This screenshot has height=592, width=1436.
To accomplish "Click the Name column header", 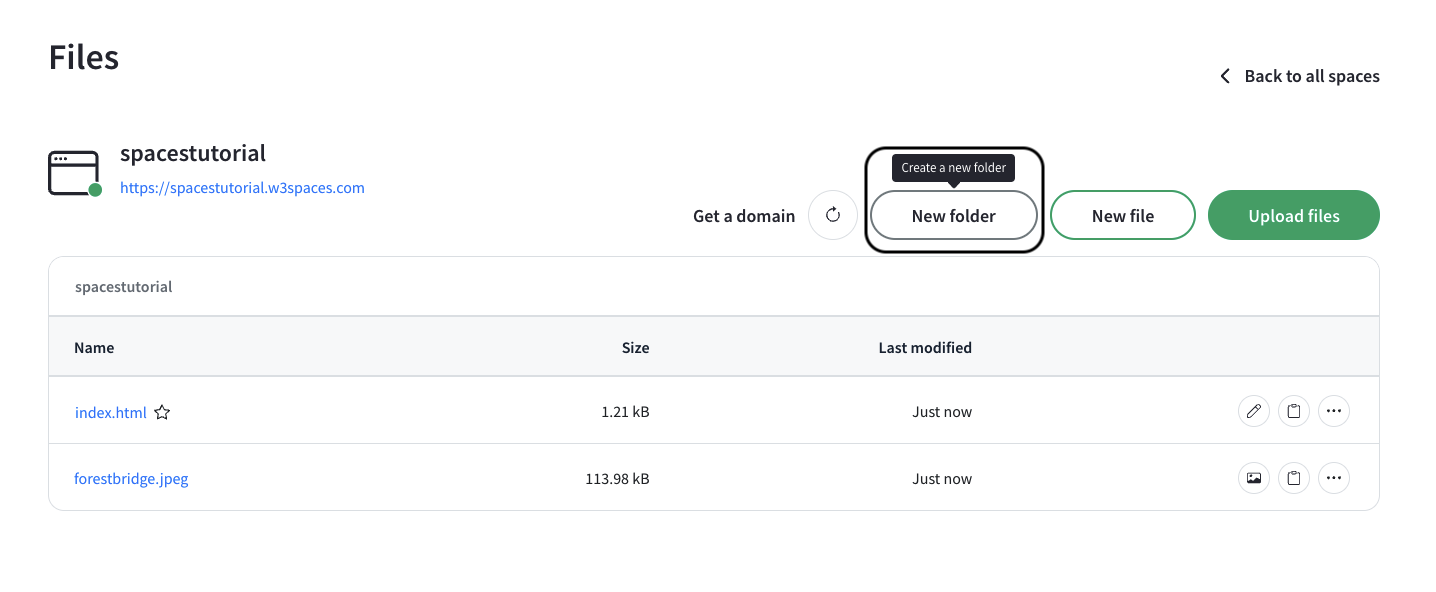I will click(94, 348).
